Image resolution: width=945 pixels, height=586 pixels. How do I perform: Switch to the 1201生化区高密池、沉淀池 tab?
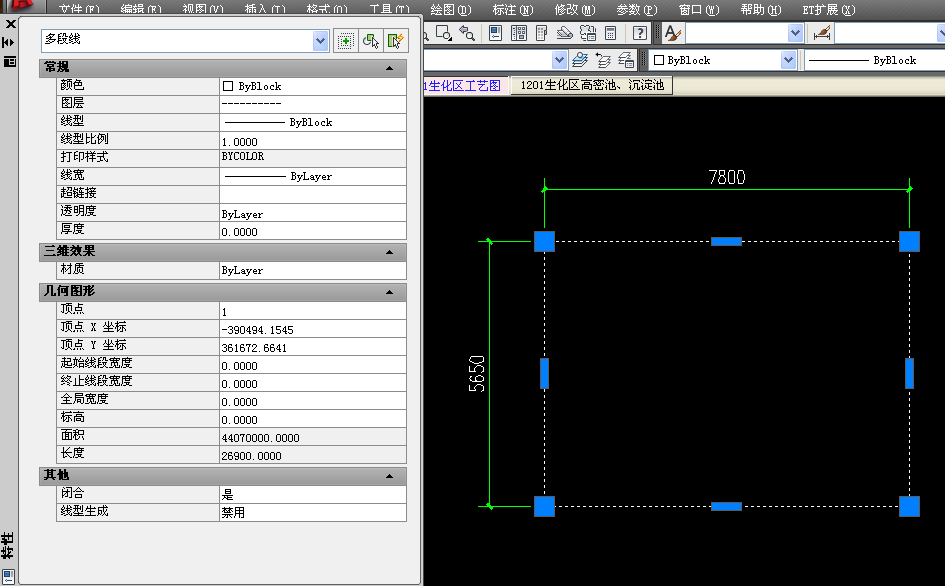[592, 85]
